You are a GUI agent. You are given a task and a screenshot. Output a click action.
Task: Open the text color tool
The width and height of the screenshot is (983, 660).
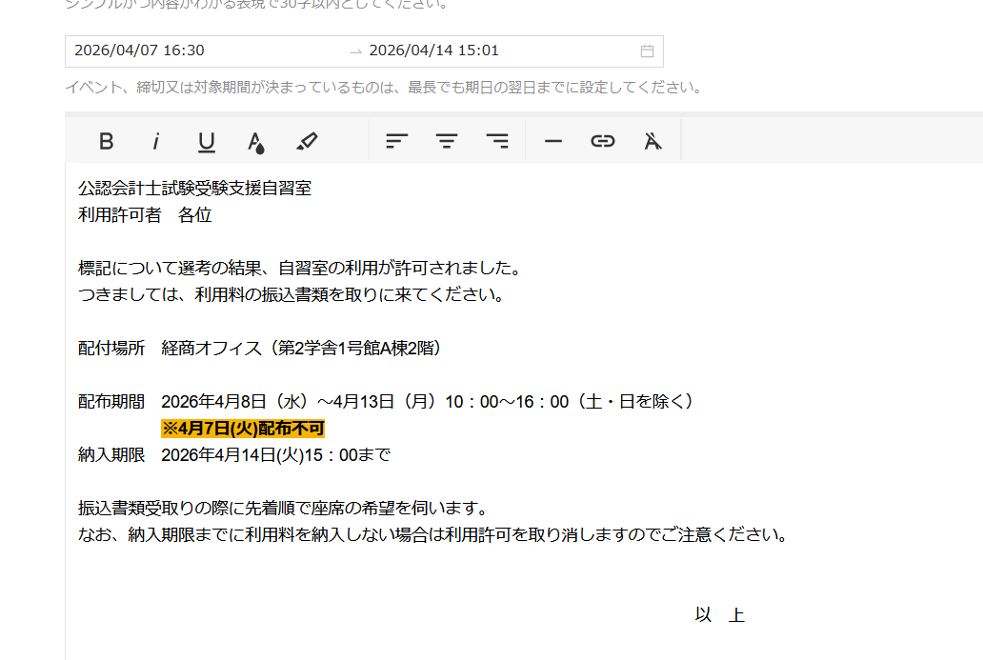[256, 142]
